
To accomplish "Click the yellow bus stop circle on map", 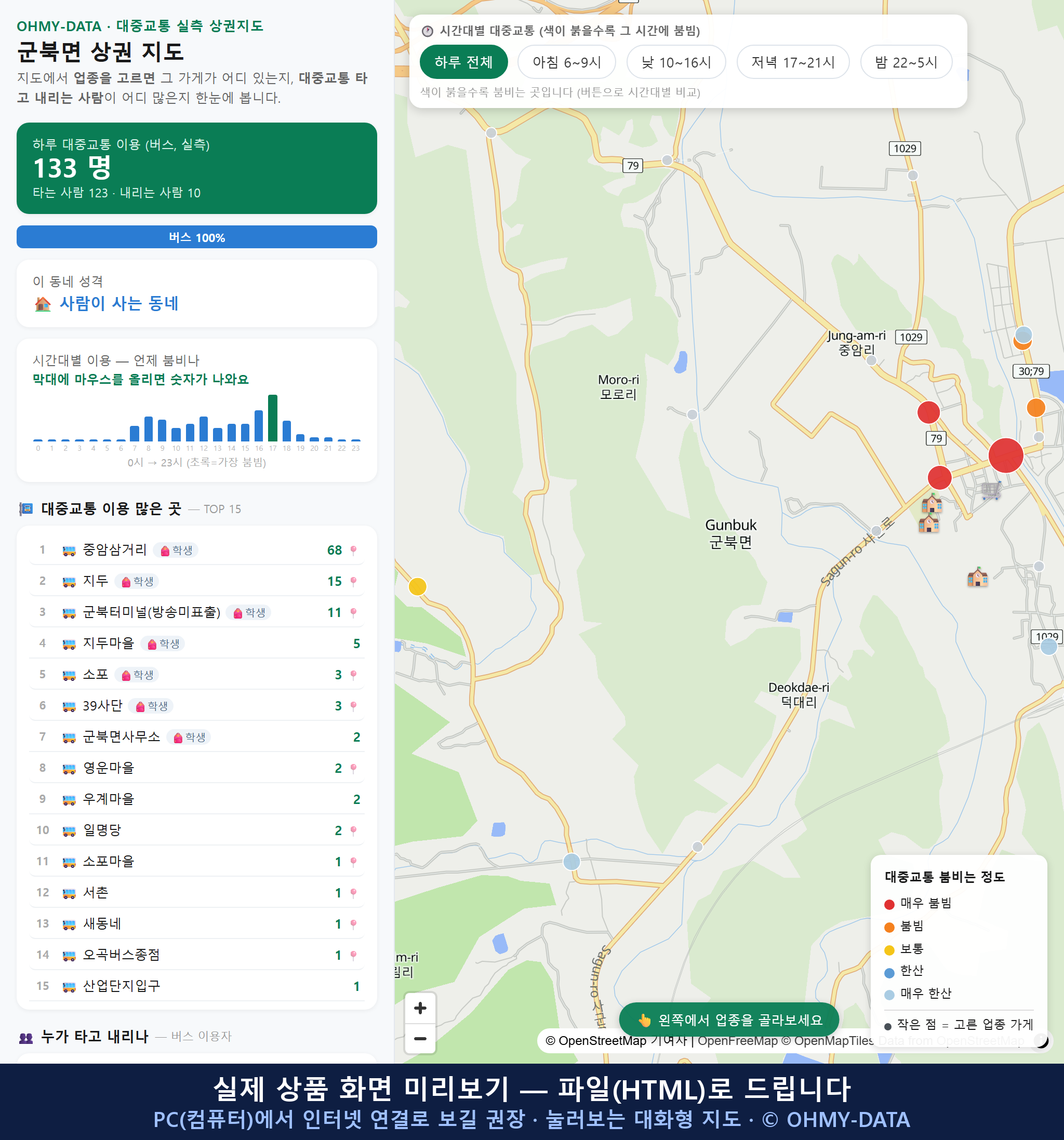I will [x=418, y=586].
